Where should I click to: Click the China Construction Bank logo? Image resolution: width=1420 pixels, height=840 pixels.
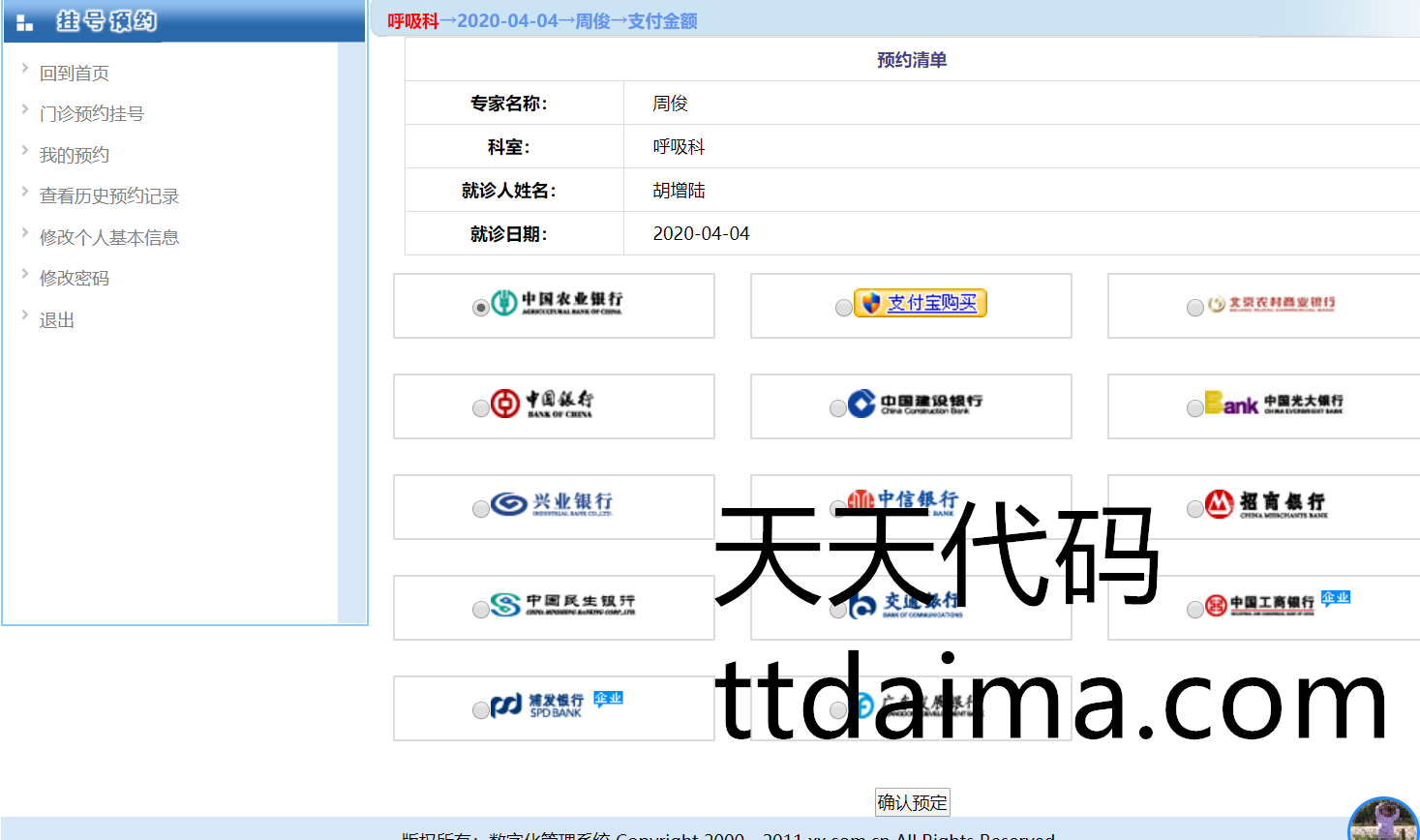915,404
